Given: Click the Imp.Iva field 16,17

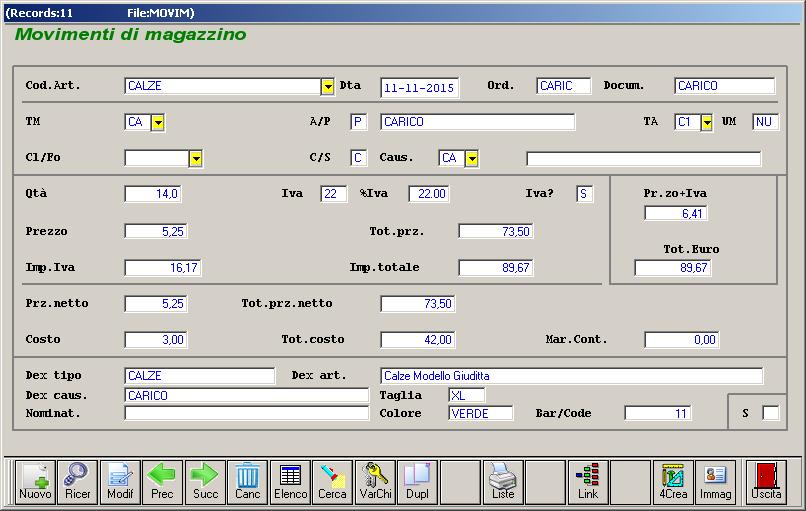Looking at the screenshot, I should [163, 268].
